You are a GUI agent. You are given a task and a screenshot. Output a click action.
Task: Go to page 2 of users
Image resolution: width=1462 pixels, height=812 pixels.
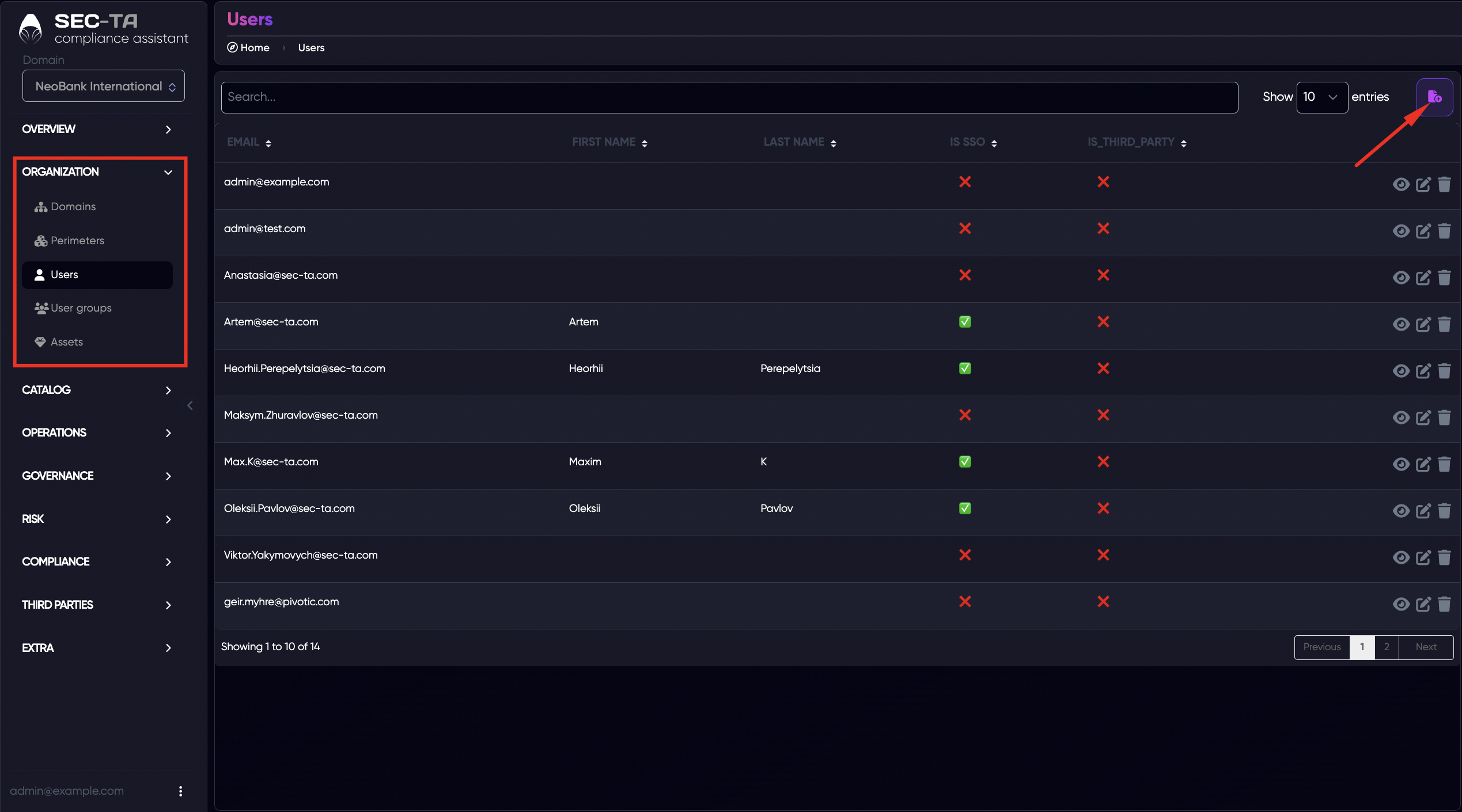[1387, 647]
